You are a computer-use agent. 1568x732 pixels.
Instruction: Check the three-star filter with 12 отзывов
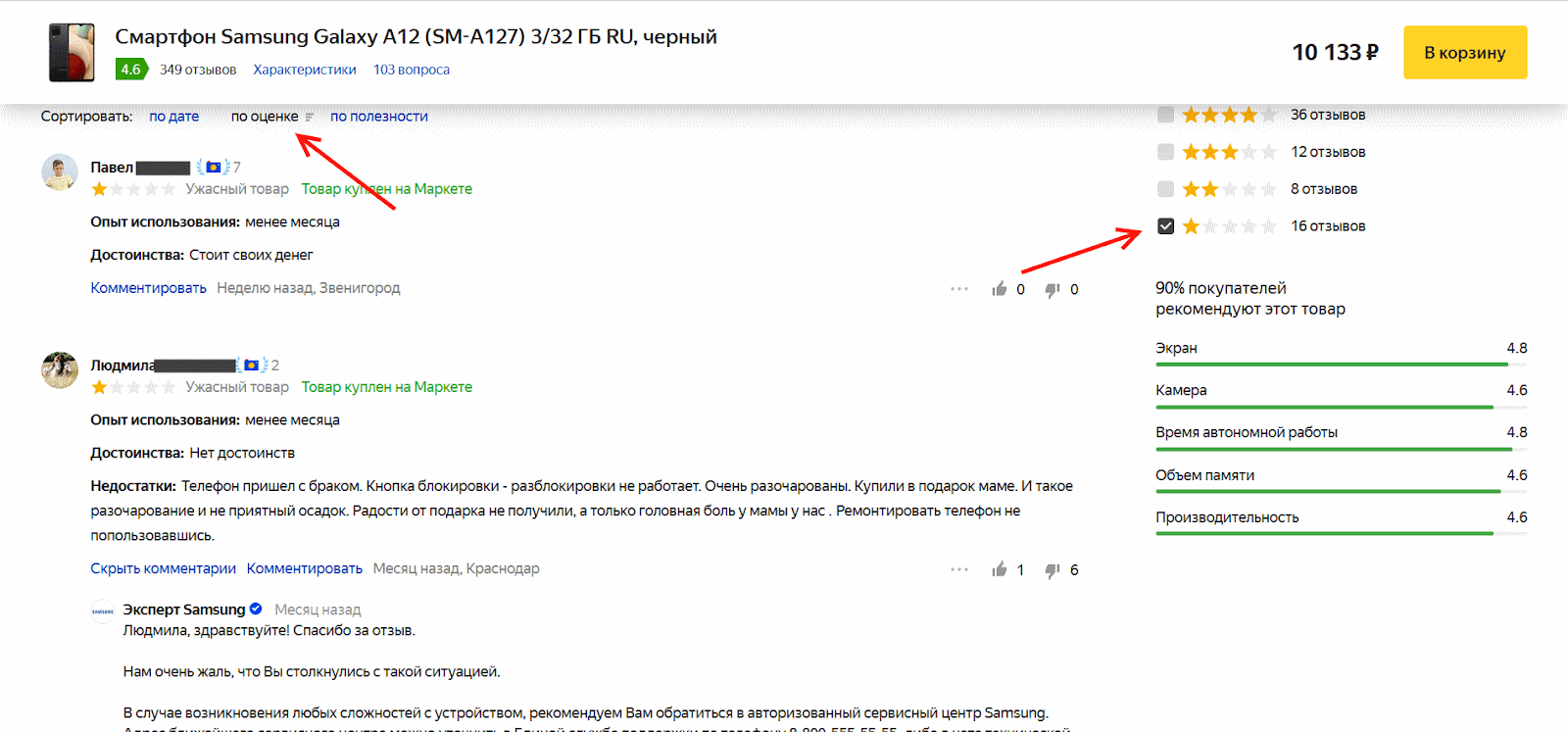coord(1165,152)
